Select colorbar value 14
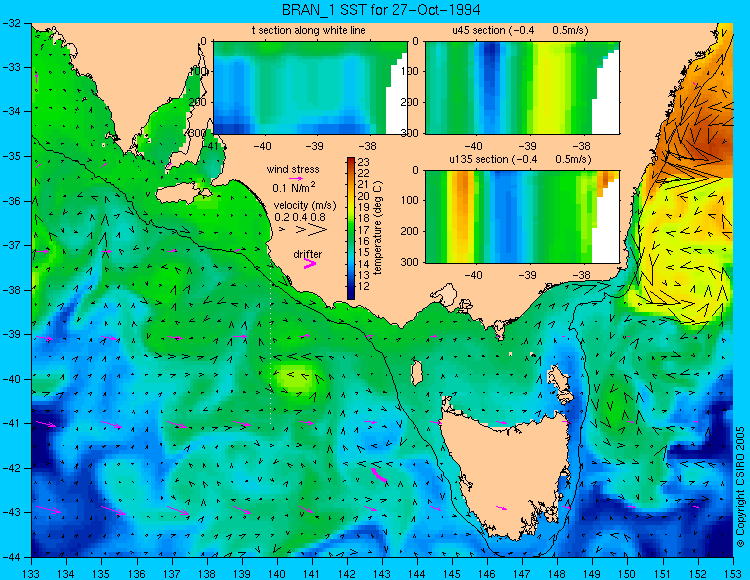 364,264
